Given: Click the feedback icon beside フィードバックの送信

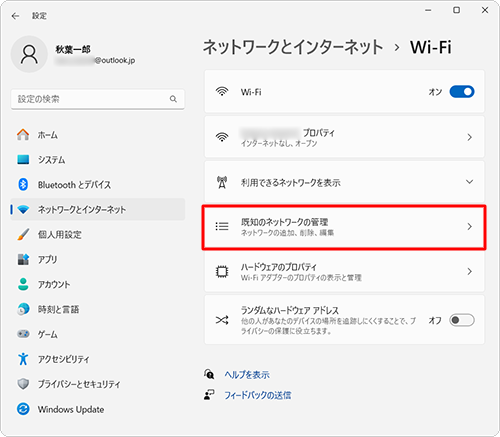Looking at the screenshot, I should 209,395.
